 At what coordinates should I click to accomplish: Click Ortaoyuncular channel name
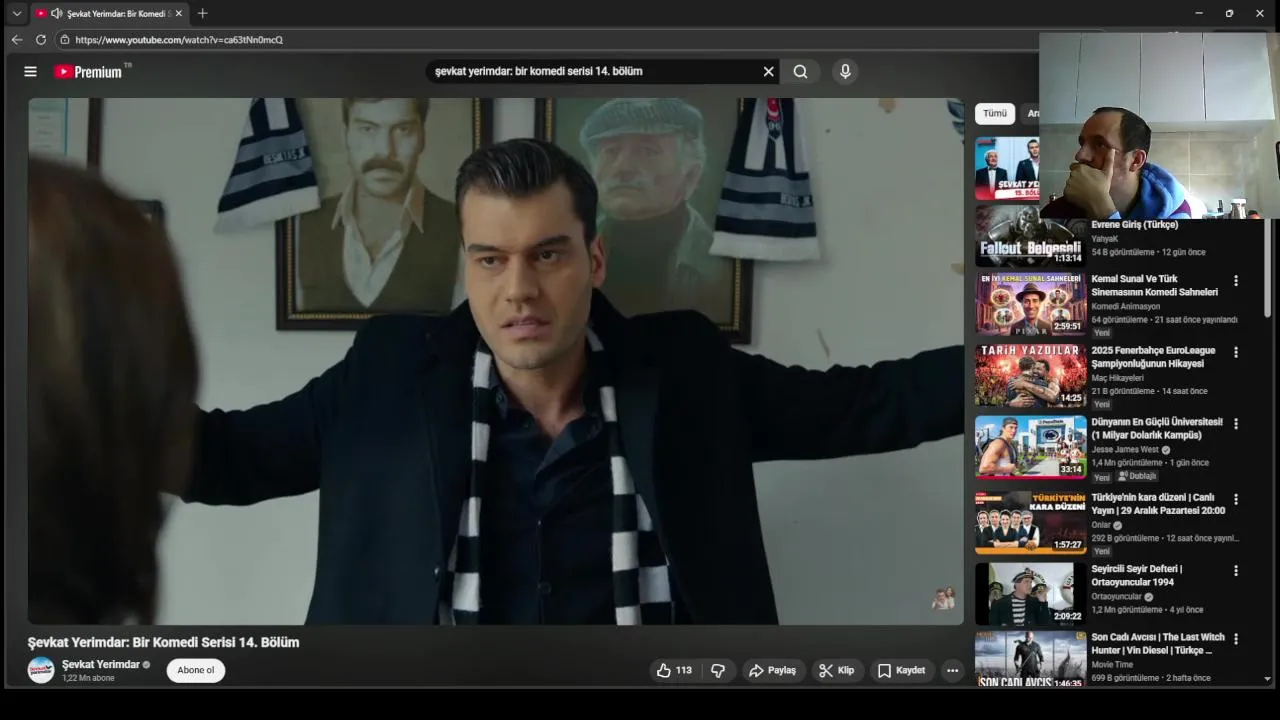1116,596
